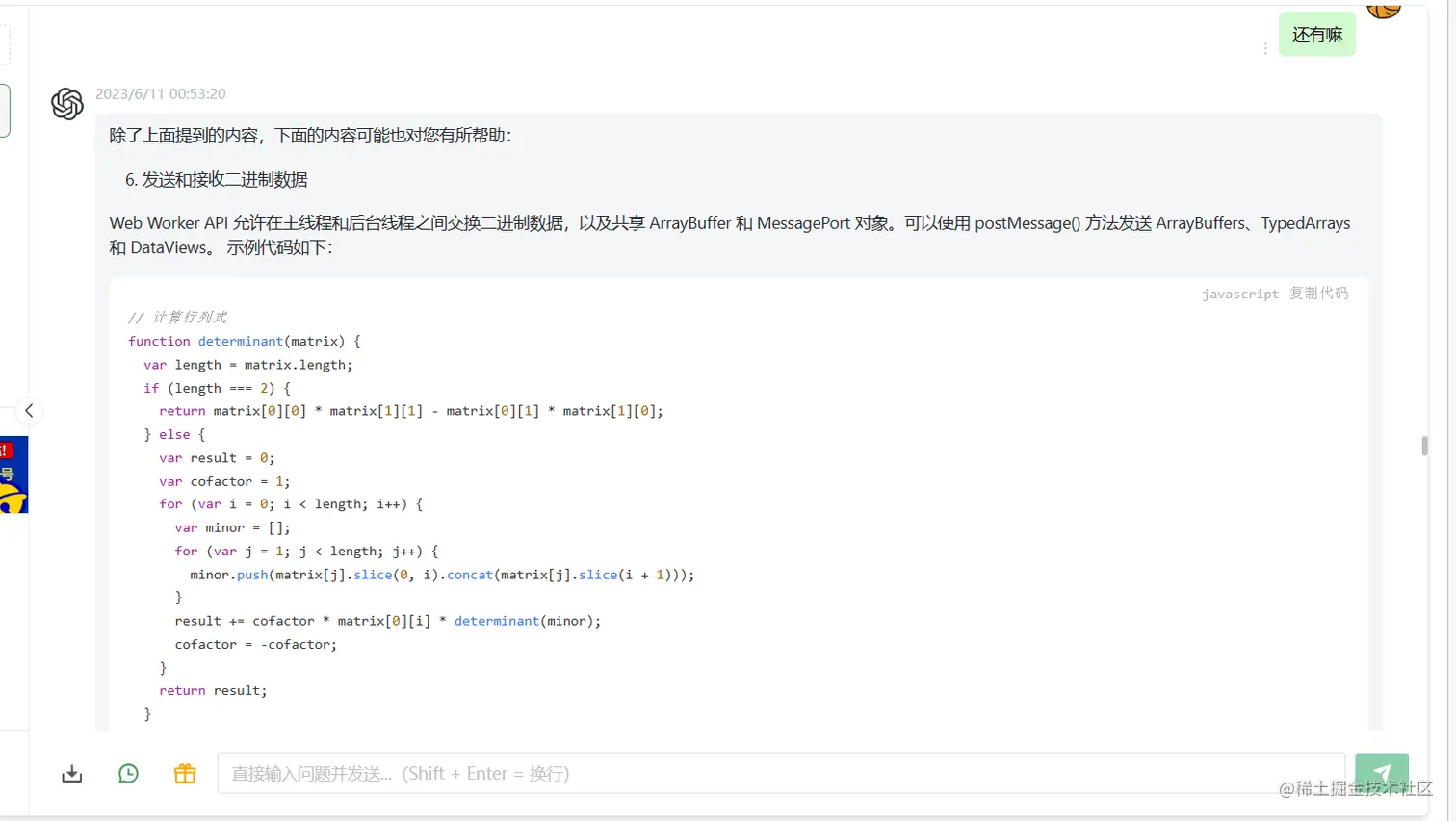Click the timestamp 2023/6/11 00:53:20
The width and height of the screenshot is (1456, 821).
(x=160, y=93)
